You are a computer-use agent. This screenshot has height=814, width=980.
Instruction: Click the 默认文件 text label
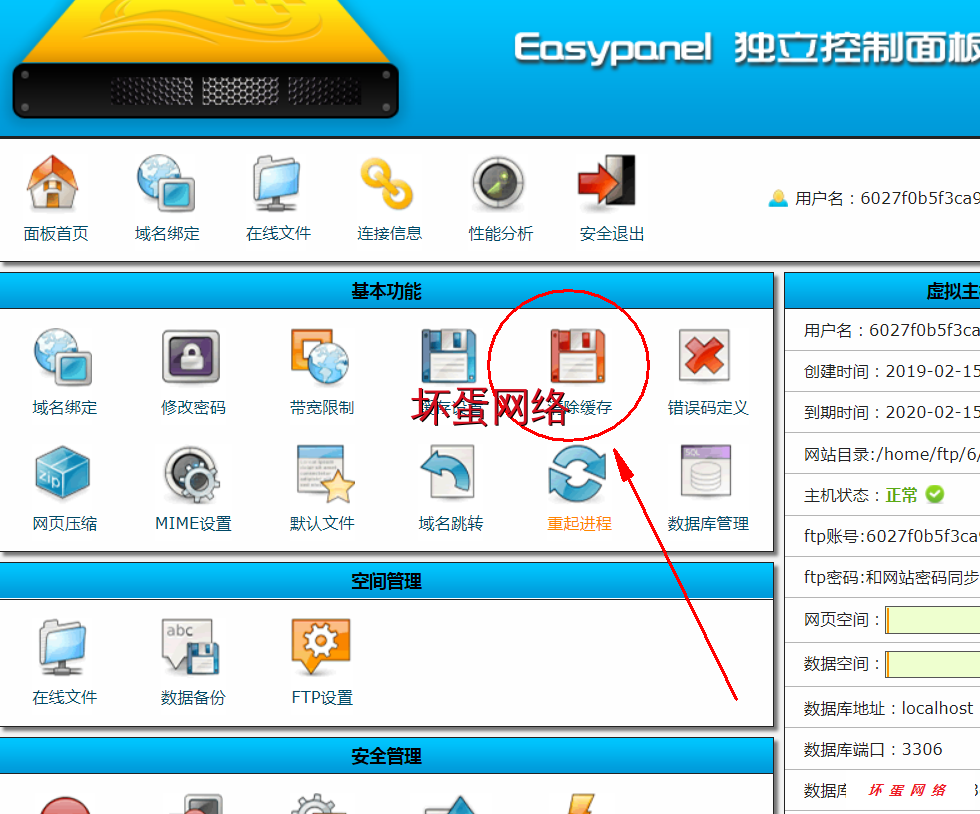click(322, 524)
